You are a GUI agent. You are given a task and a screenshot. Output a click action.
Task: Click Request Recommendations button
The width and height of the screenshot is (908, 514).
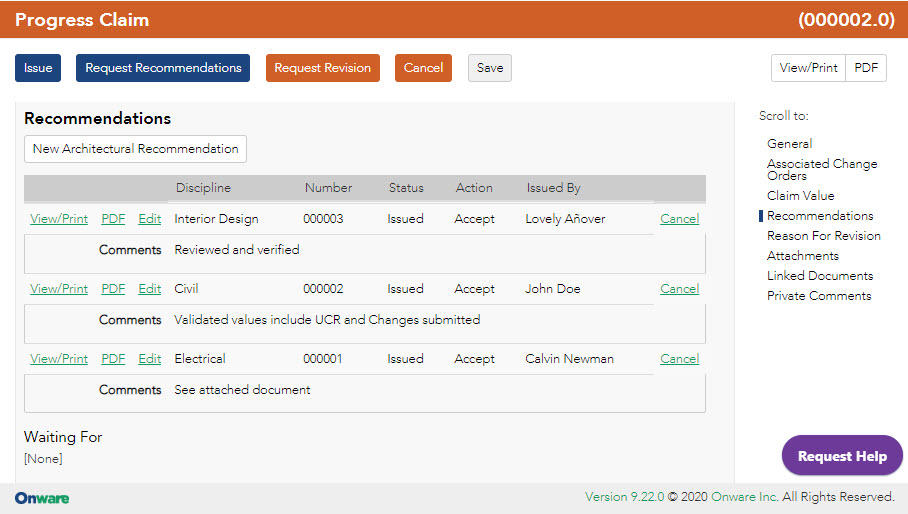pyautogui.click(x=163, y=68)
